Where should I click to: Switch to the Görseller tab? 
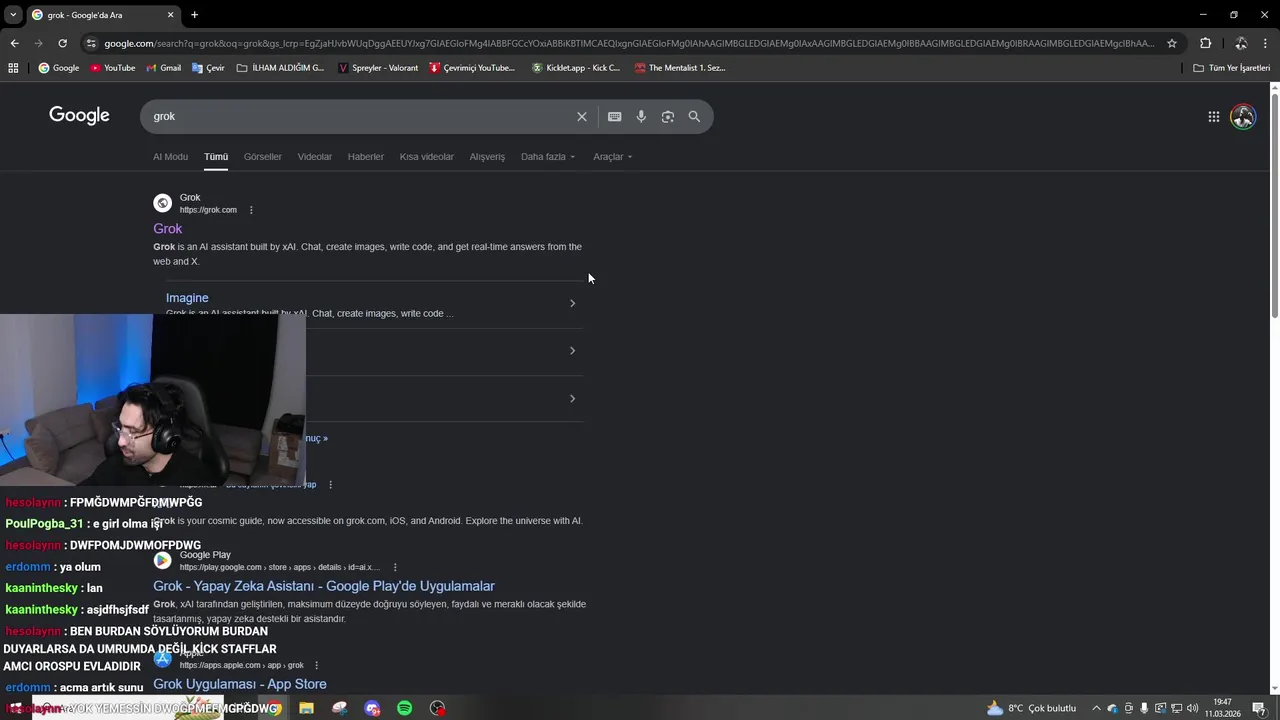click(263, 157)
